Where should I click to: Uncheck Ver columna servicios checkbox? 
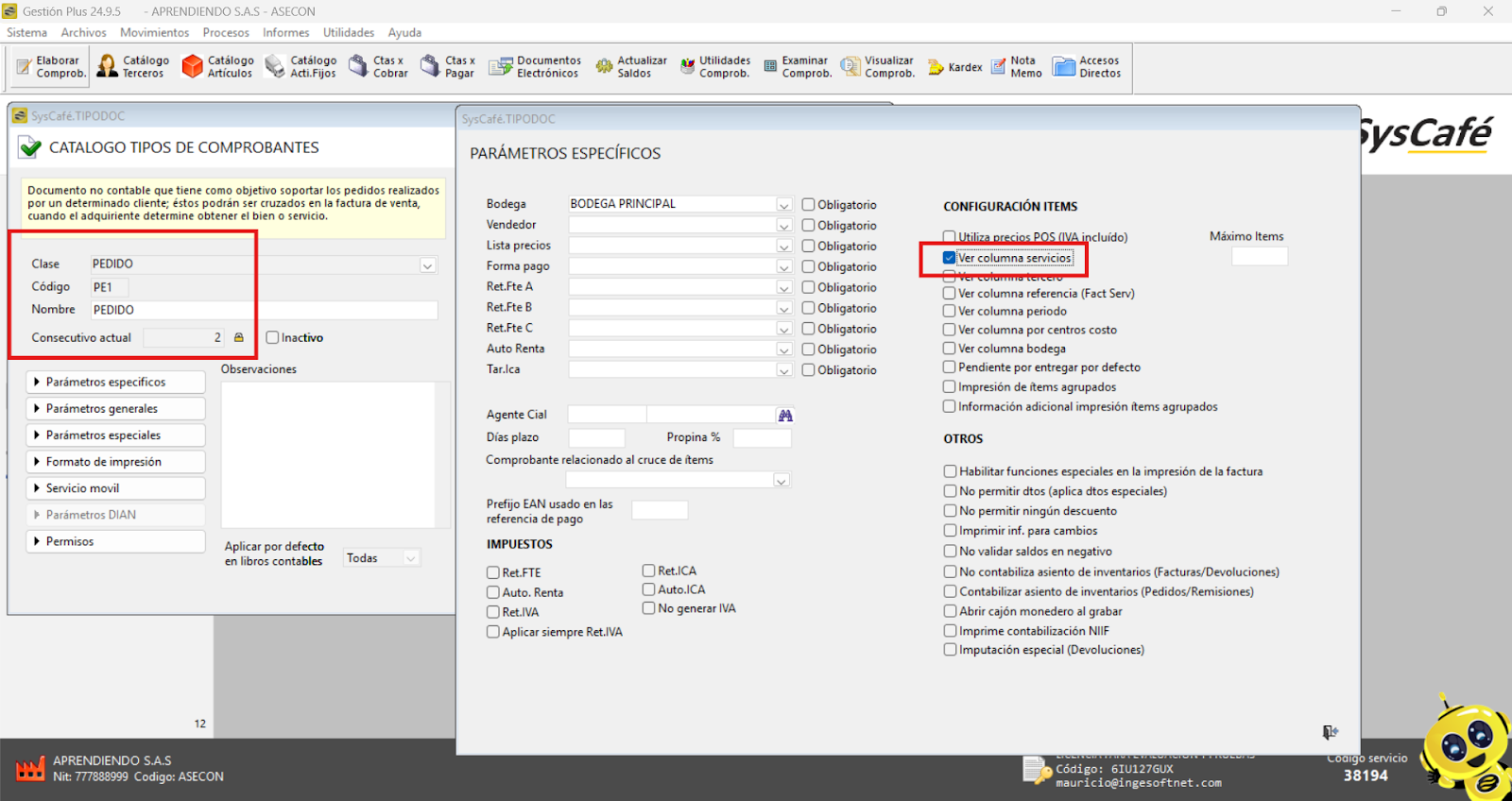pos(949,258)
